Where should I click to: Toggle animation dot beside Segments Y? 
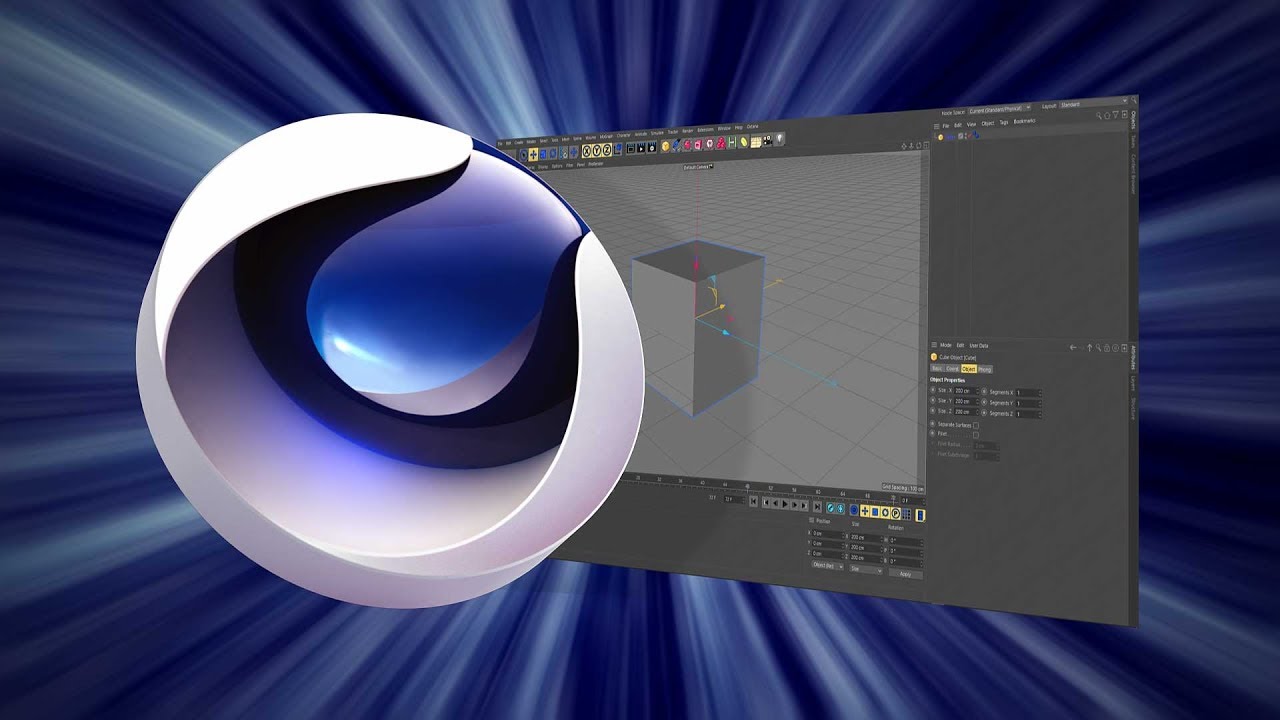[x=984, y=402]
